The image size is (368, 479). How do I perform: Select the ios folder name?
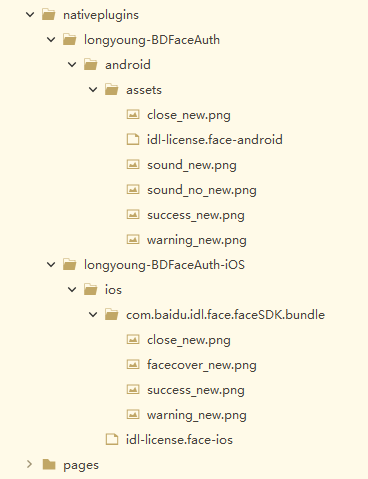pos(113,290)
